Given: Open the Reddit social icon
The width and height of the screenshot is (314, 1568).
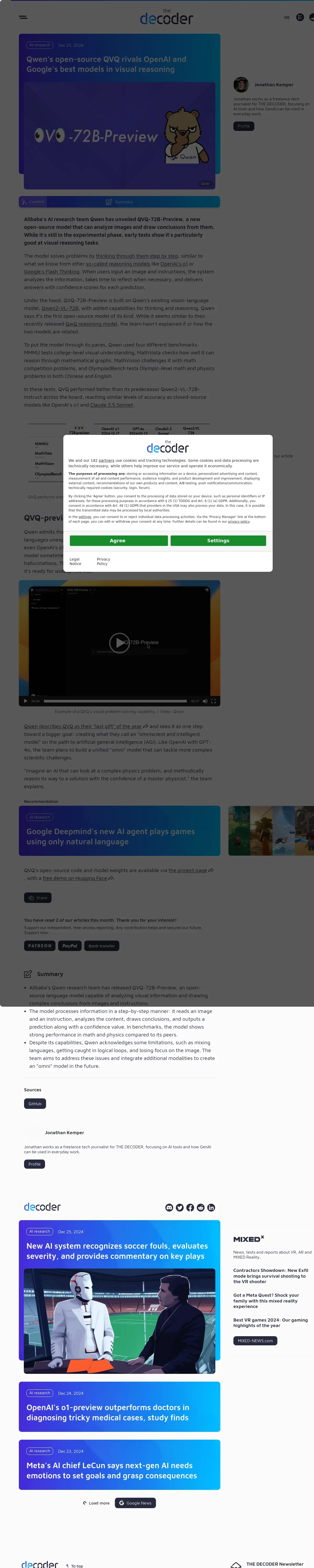Looking at the screenshot, I should [201, 1208].
